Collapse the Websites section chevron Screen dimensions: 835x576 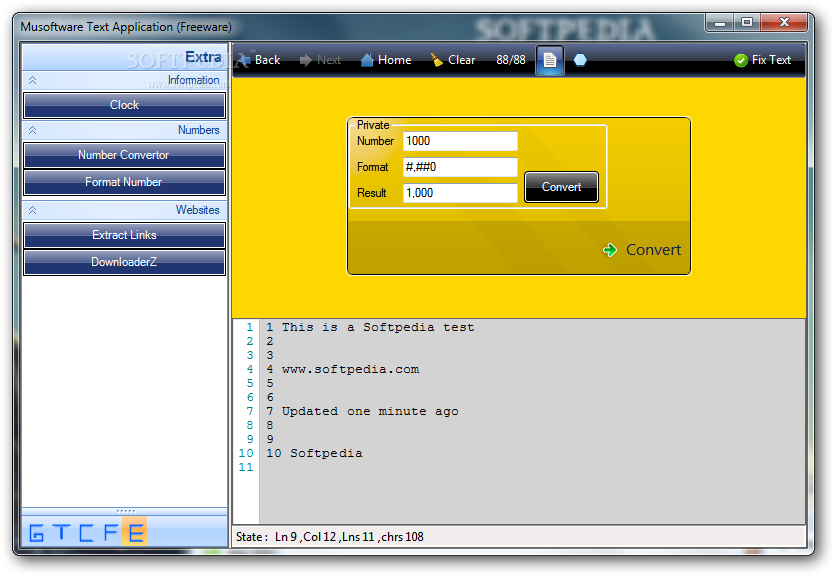click(x=32, y=210)
